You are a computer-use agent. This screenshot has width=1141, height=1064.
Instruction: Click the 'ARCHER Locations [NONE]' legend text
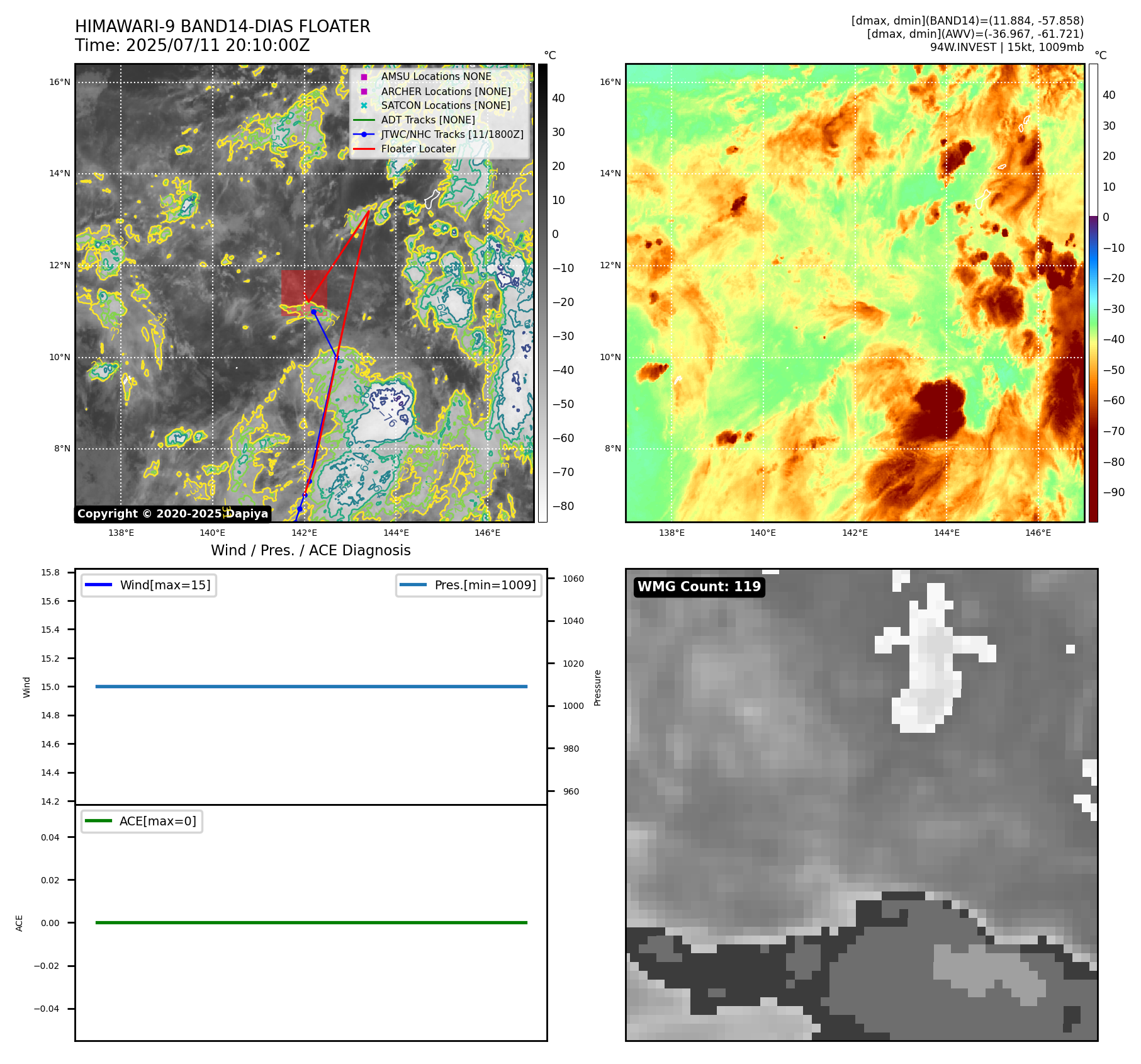(x=446, y=91)
